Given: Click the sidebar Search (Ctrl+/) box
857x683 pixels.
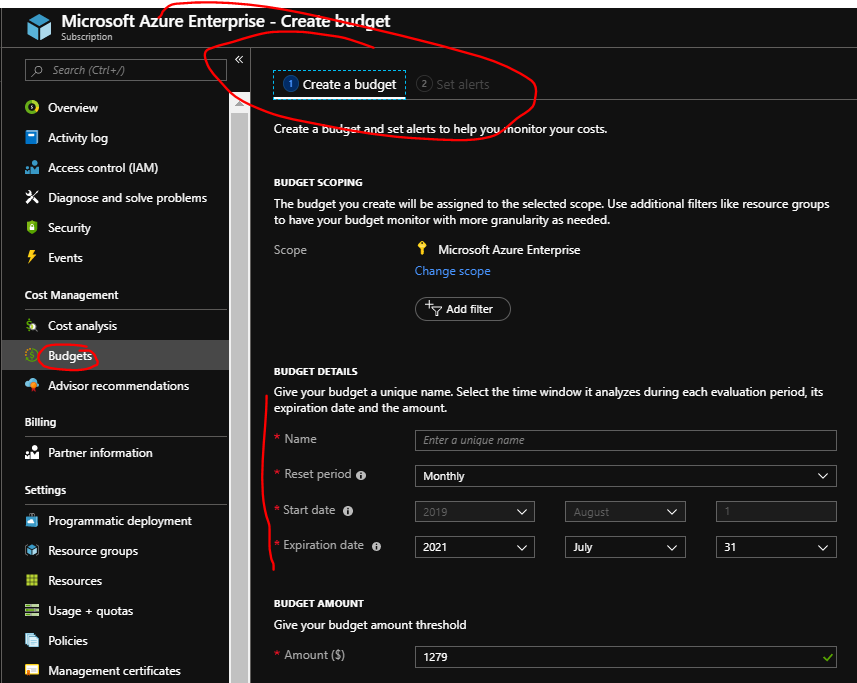Looking at the screenshot, I should [x=126, y=70].
